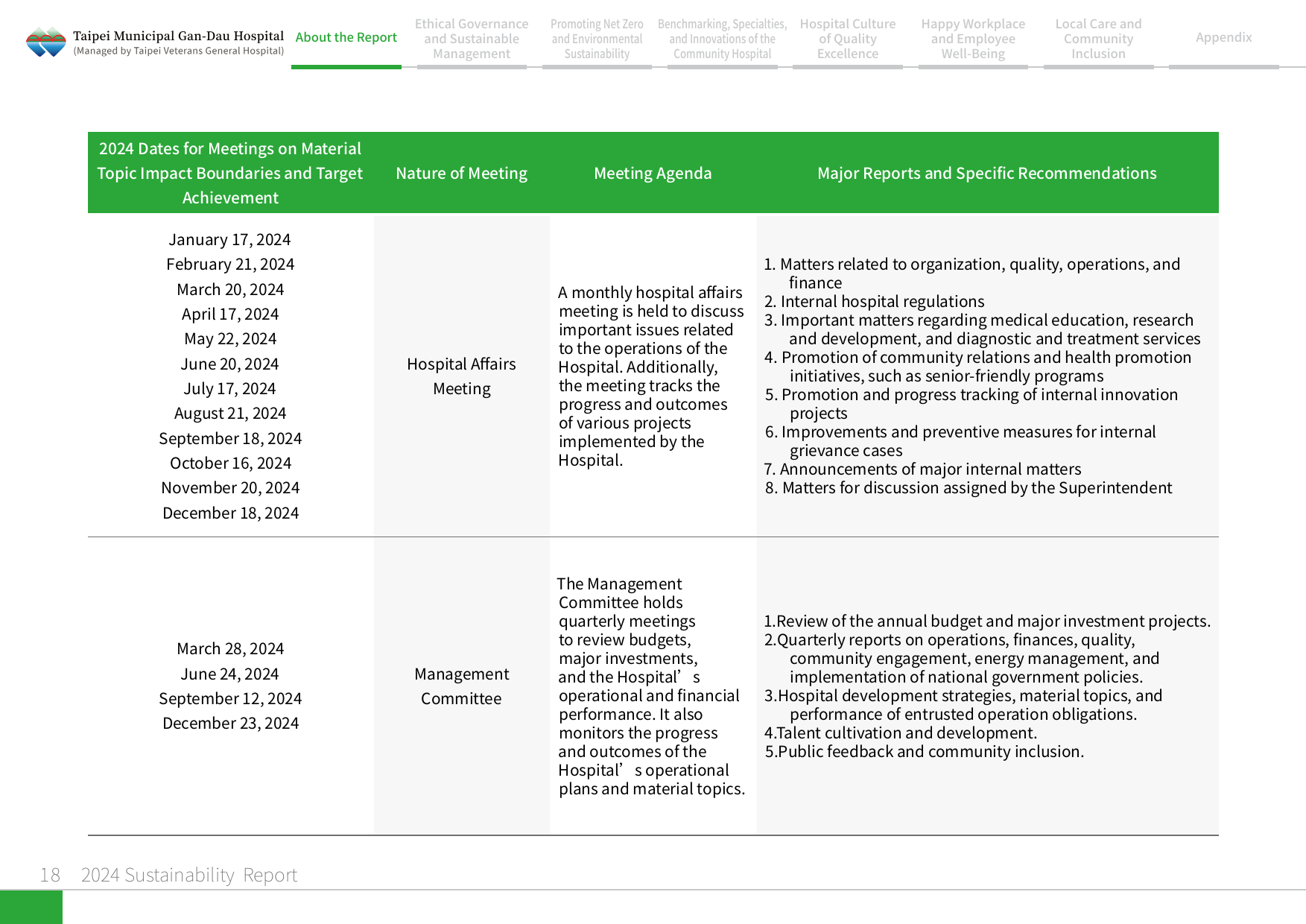Click item '4. Promotion of community relations'
Image resolution: width=1306 pixels, height=924 pixels.
pos(978,367)
